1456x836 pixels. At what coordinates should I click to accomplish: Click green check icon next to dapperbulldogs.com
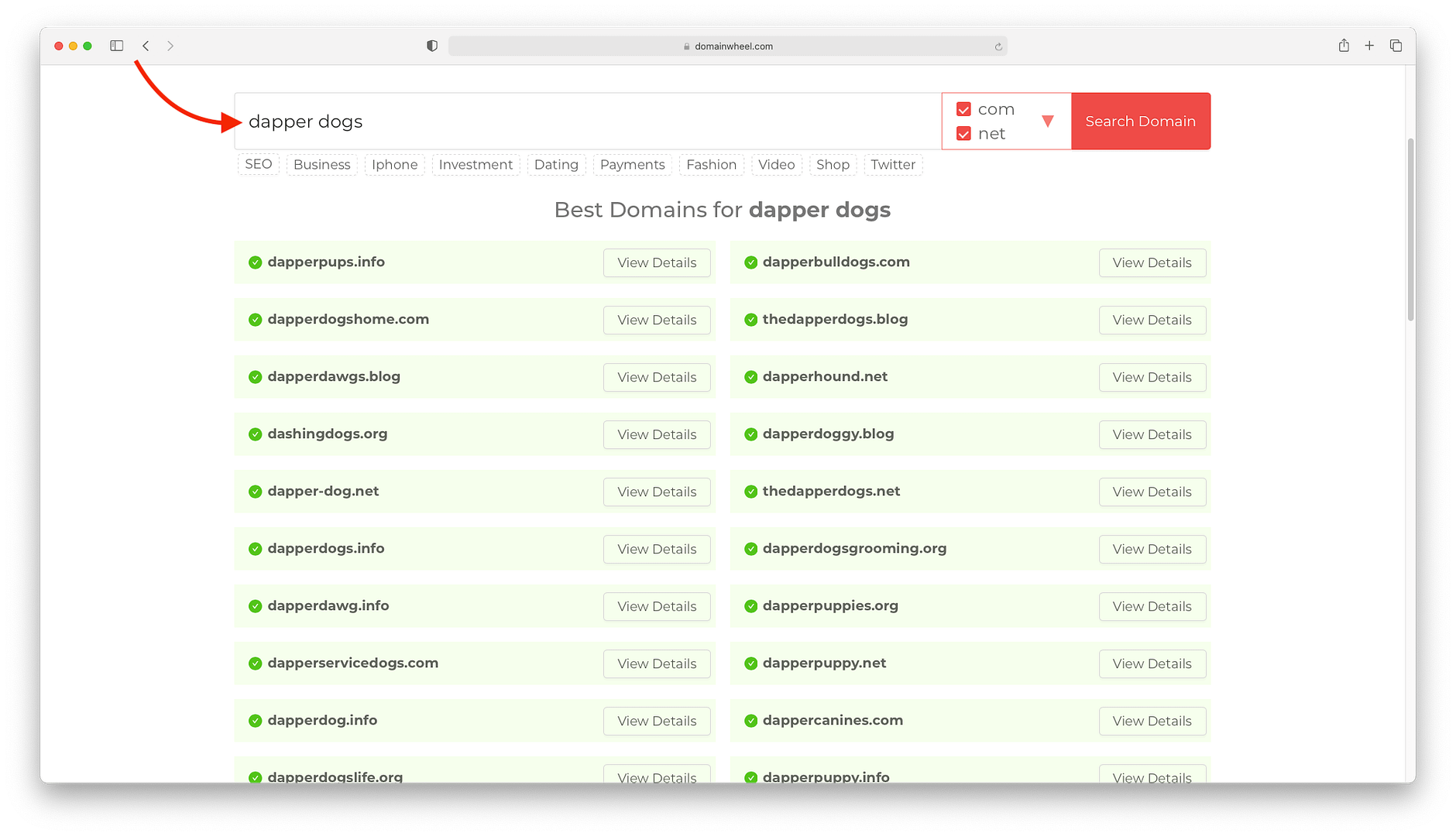750,262
